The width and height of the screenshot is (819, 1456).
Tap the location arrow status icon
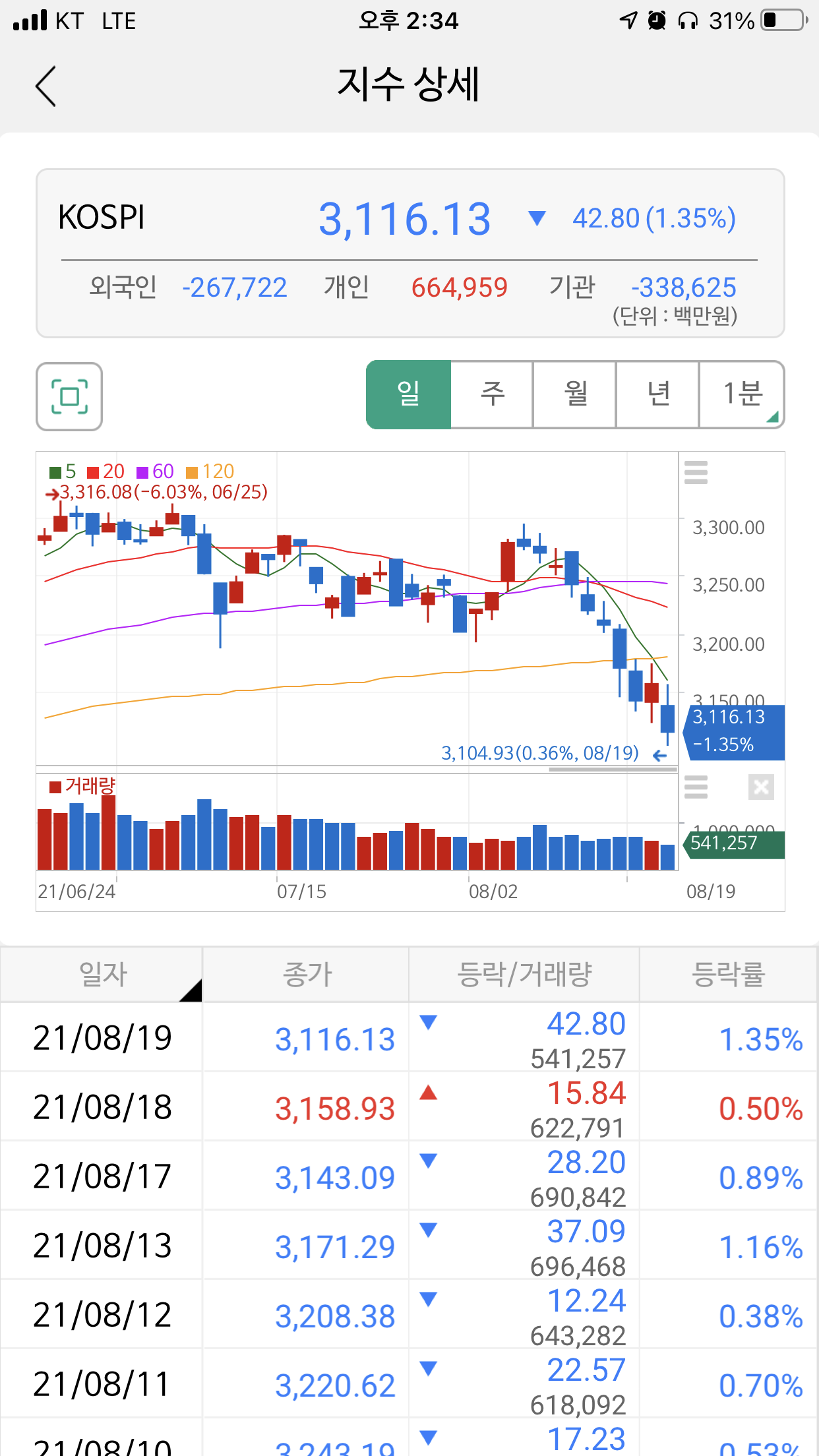628,20
